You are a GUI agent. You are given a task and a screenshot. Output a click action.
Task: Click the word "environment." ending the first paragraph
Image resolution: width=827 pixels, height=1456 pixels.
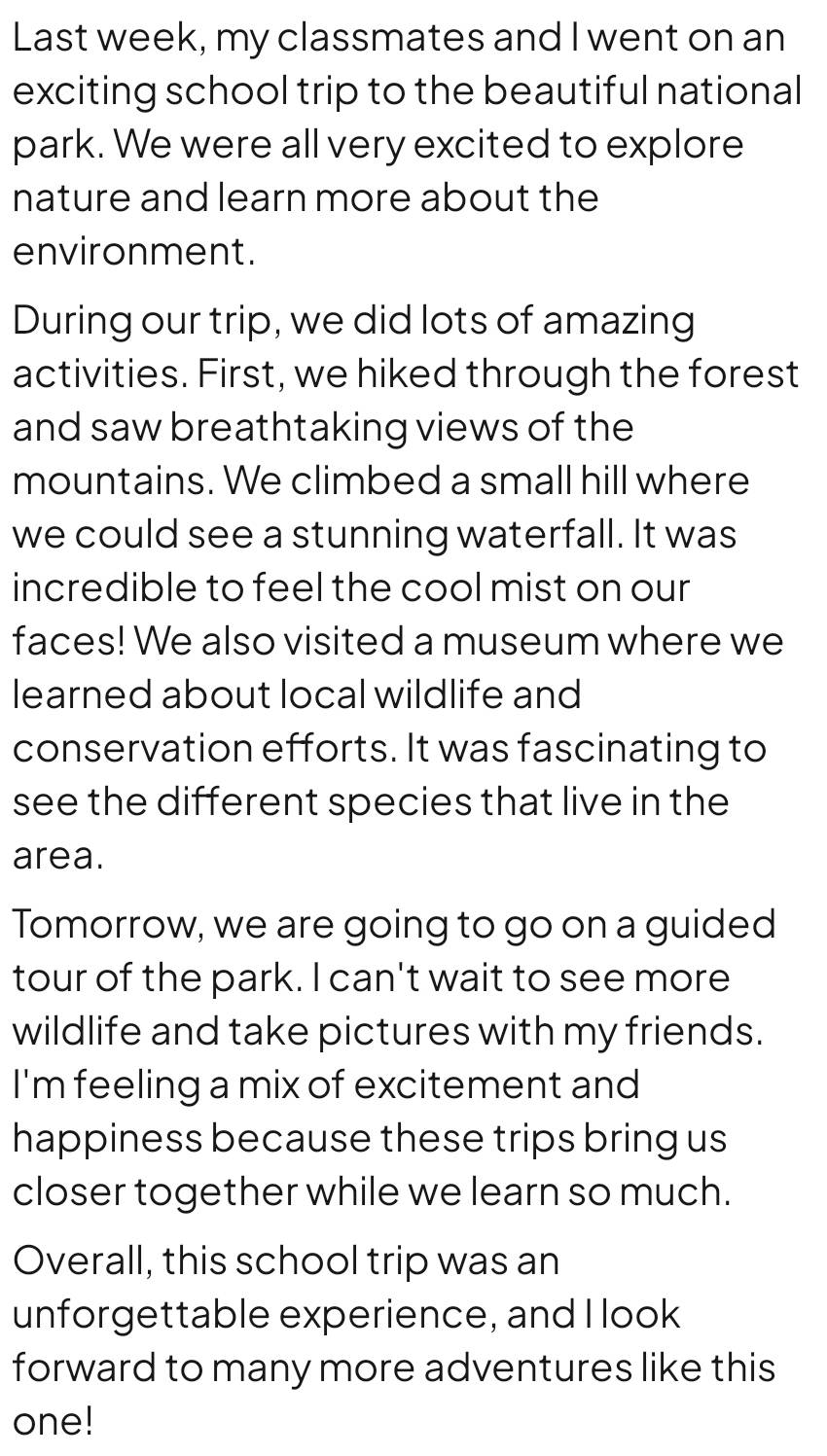[x=134, y=252]
